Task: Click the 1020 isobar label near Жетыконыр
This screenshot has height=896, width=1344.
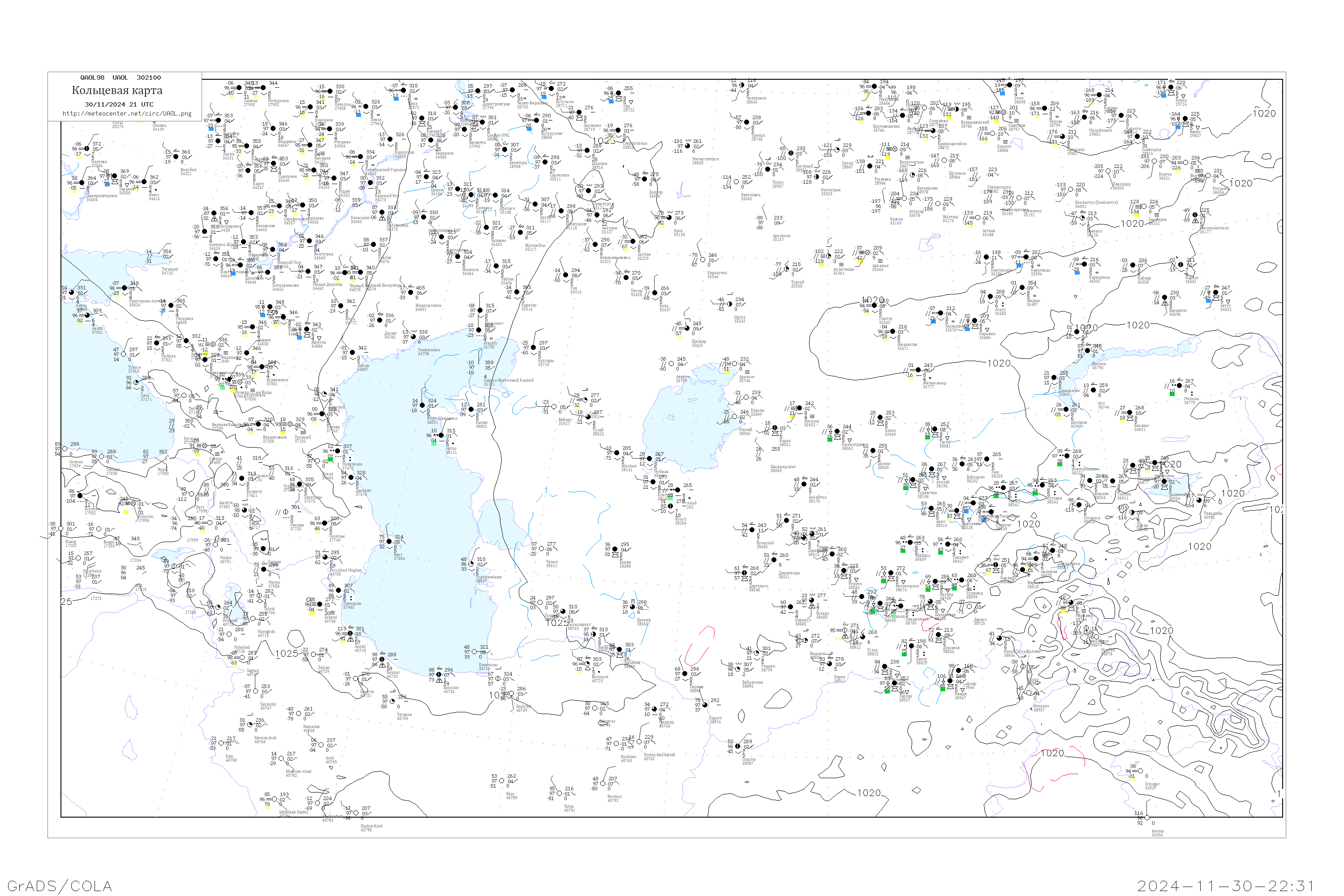Action: [x=999, y=363]
